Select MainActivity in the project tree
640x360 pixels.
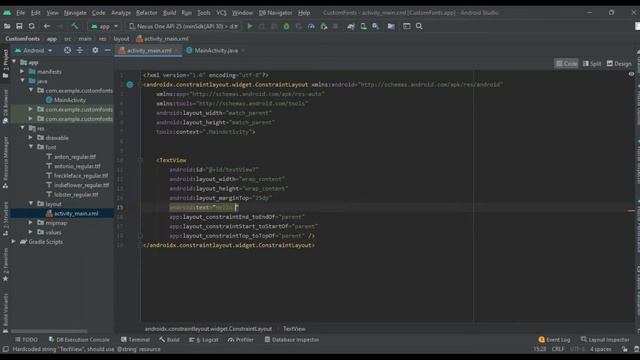pyautogui.click(x=66, y=100)
